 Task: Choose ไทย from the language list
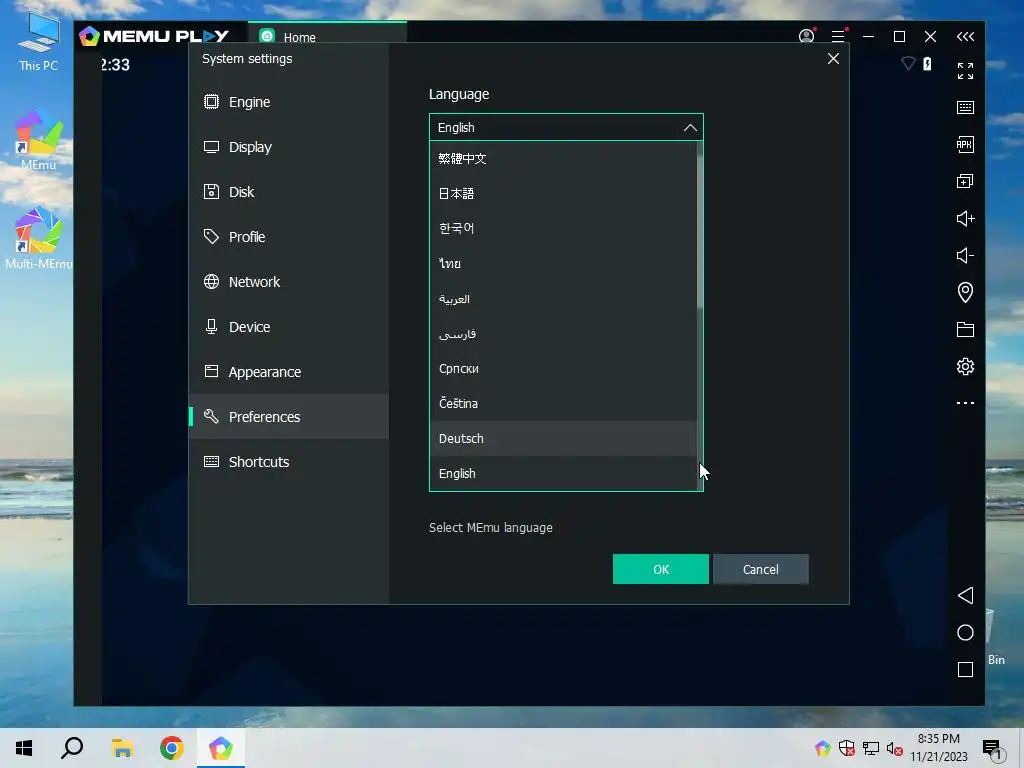pos(563,264)
